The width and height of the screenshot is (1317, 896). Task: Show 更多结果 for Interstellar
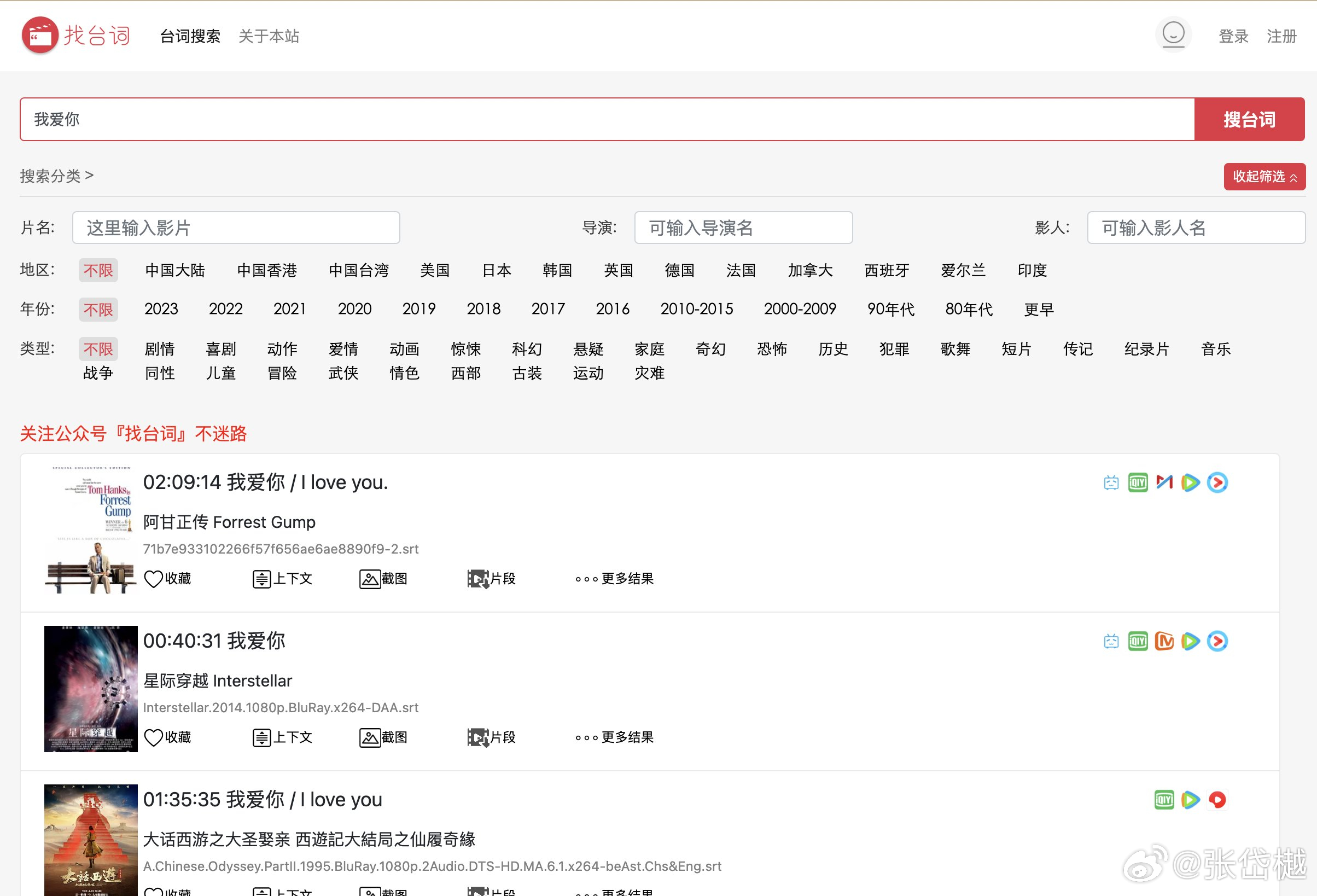[614, 737]
